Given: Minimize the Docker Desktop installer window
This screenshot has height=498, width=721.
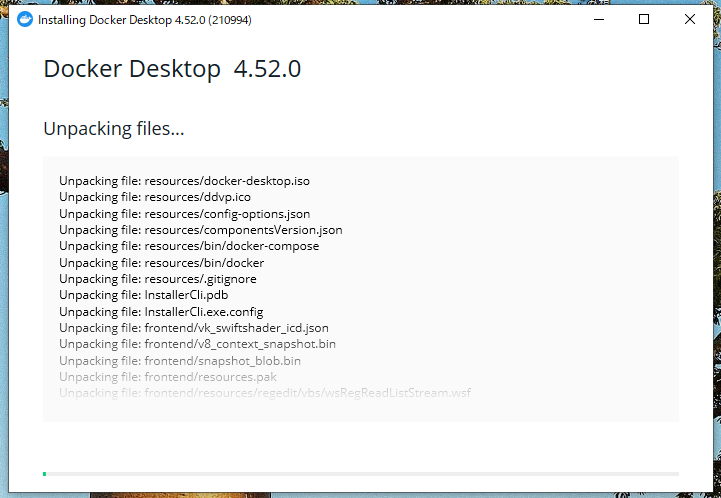Looking at the screenshot, I should point(598,19).
